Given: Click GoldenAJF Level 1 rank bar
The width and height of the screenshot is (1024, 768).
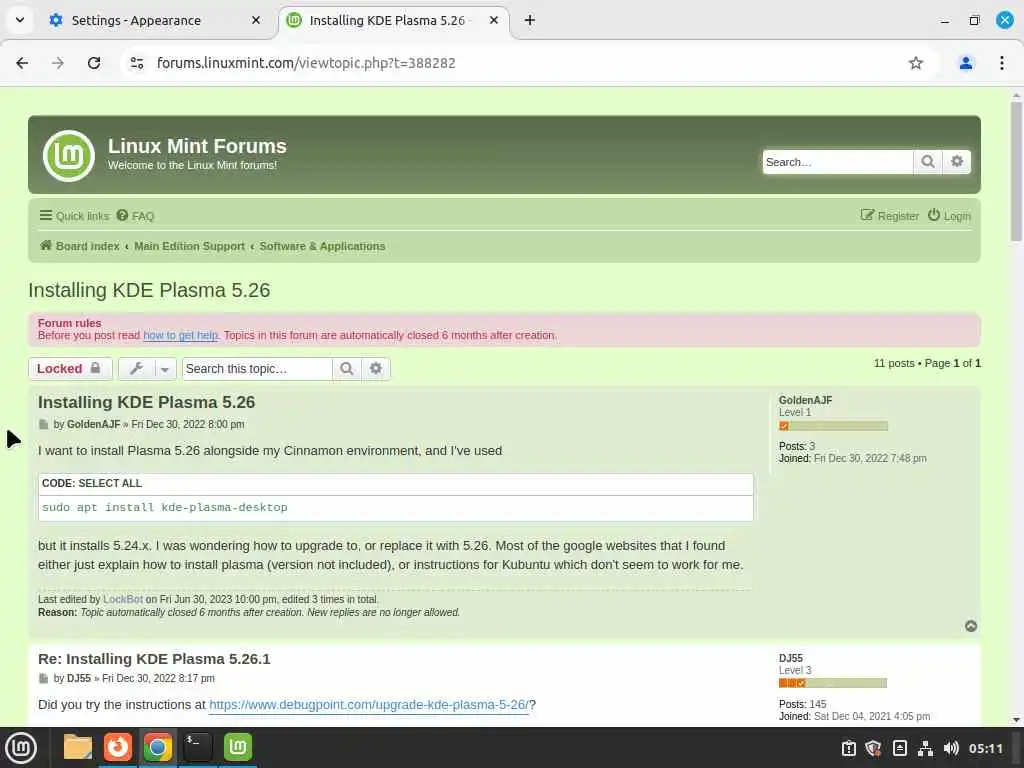Looking at the screenshot, I should pyautogui.click(x=833, y=426).
